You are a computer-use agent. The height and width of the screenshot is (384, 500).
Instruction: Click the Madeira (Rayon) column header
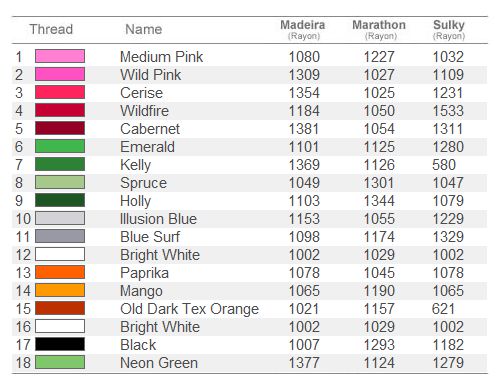click(303, 30)
